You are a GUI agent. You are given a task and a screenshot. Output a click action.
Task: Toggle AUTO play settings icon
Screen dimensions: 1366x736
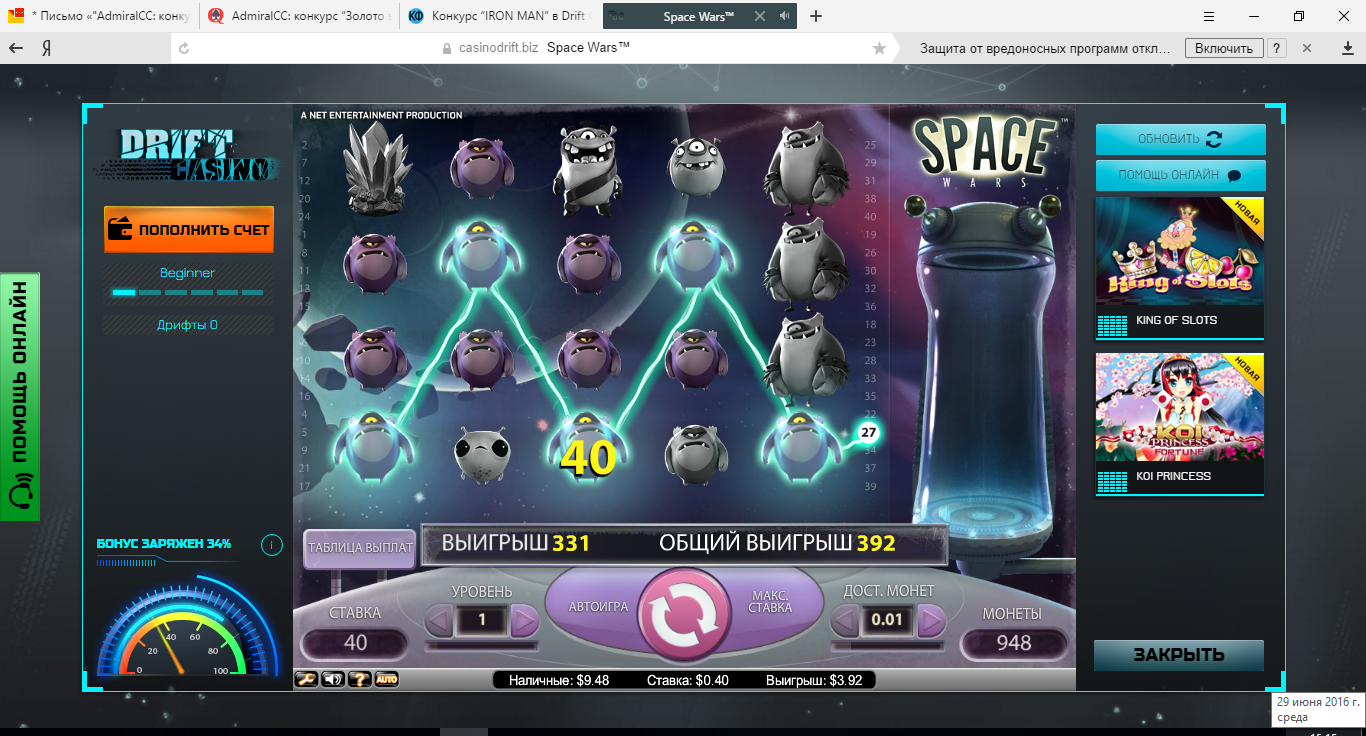(x=386, y=680)
